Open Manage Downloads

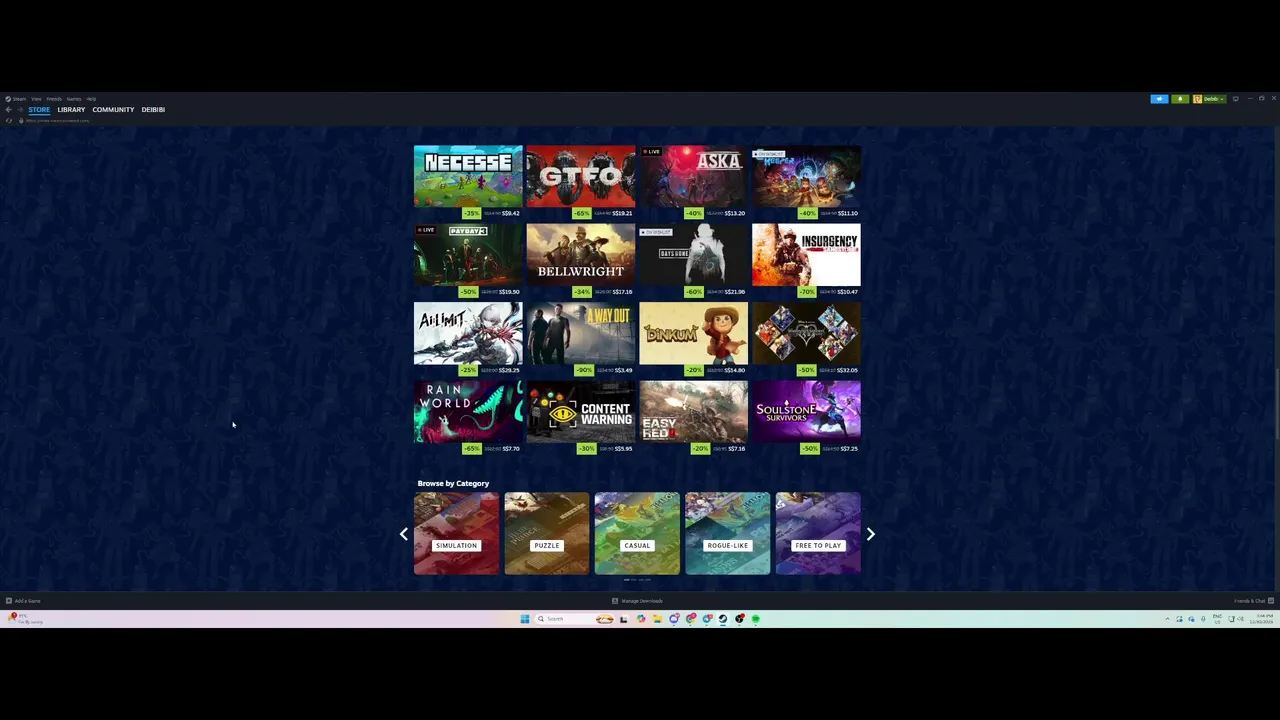pos(637,601)
